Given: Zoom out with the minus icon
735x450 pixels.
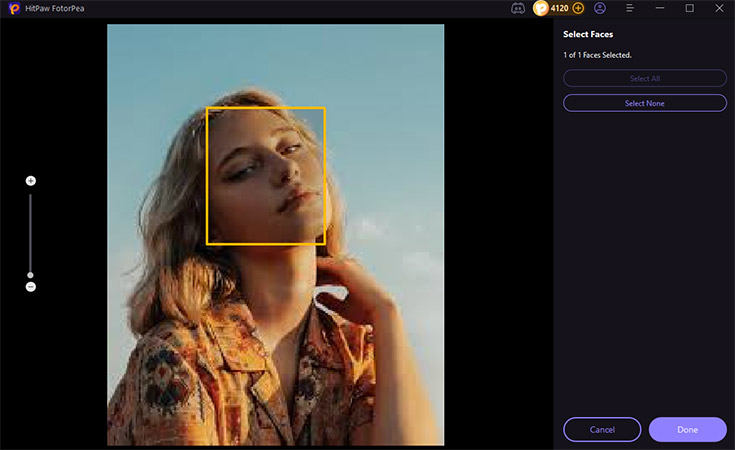Looking at the screenshot, I should 31,287.
